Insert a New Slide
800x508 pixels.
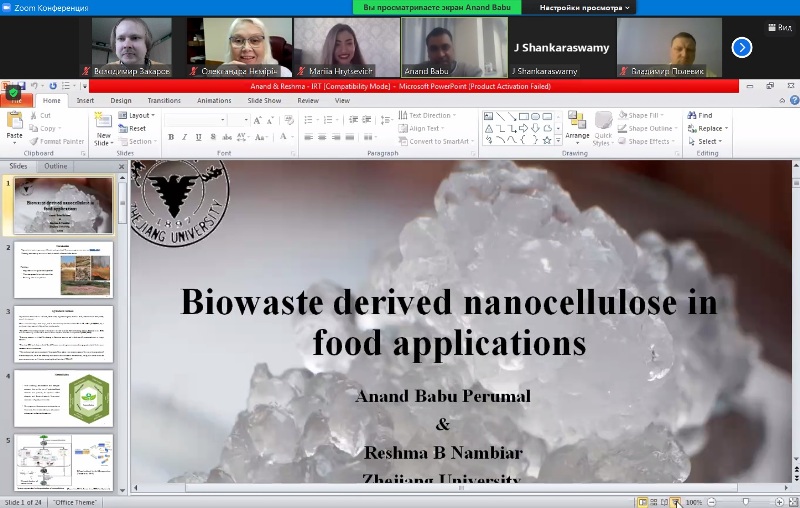103,129
